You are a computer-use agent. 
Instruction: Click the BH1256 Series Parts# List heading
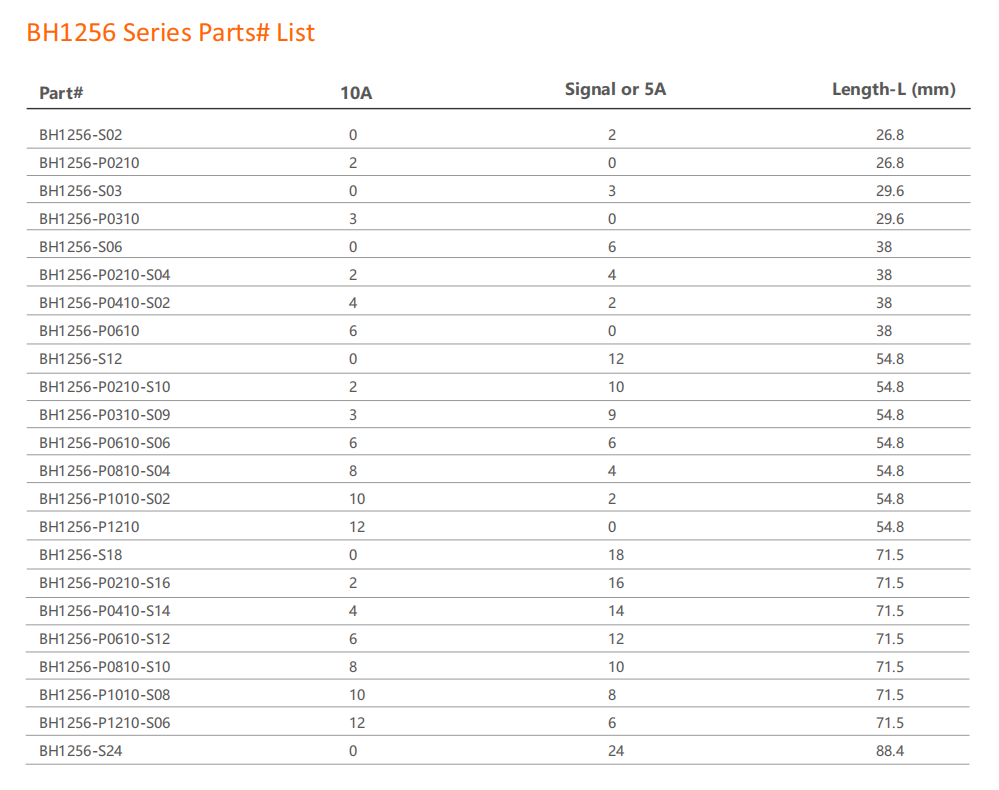(171, 32)
